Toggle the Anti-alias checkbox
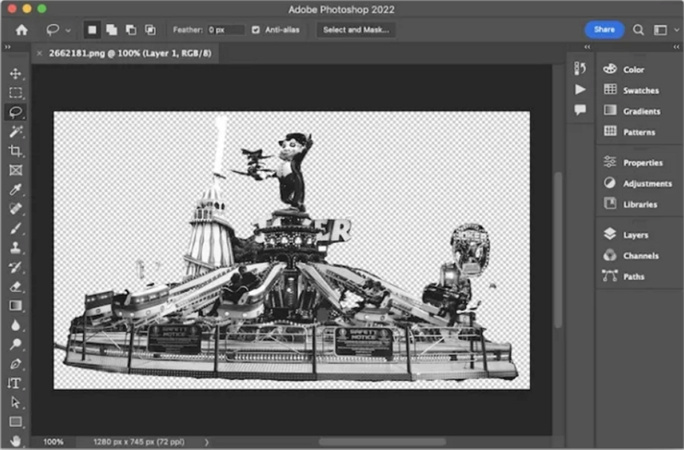 (x=256, y=30)
